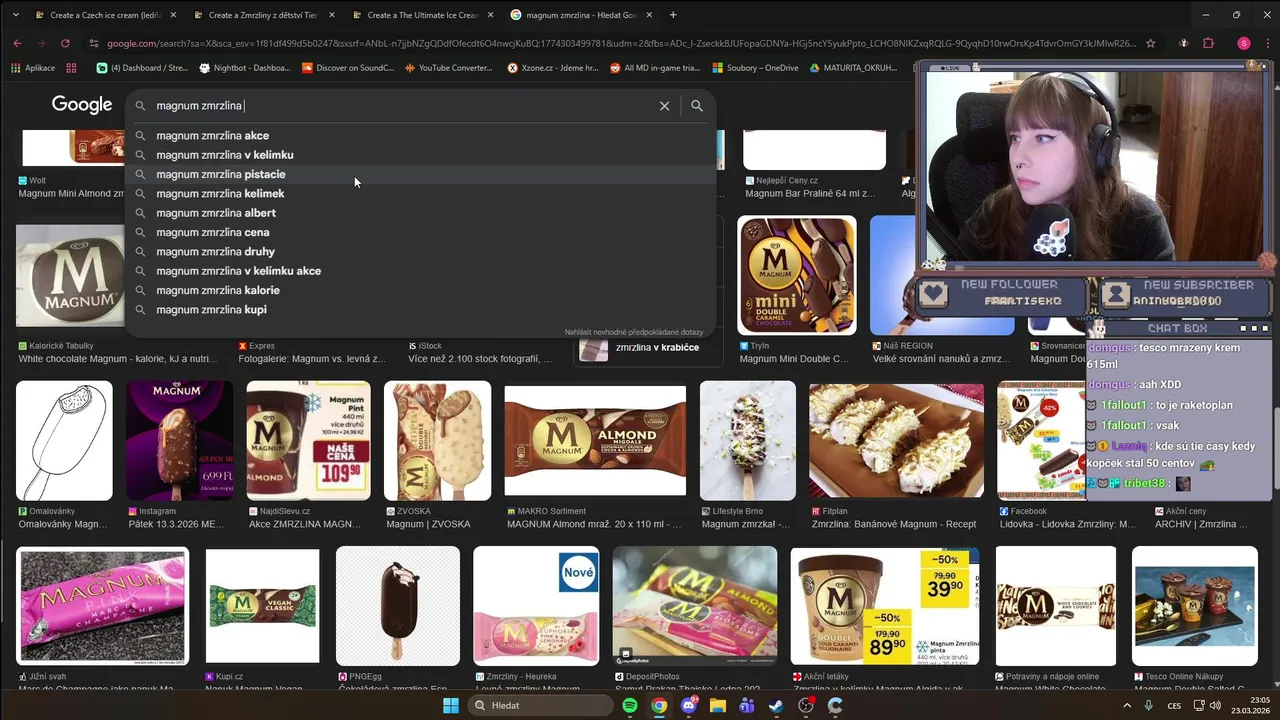
Task: Open the YouTube Converter bookmark
Action: [449, 68]
